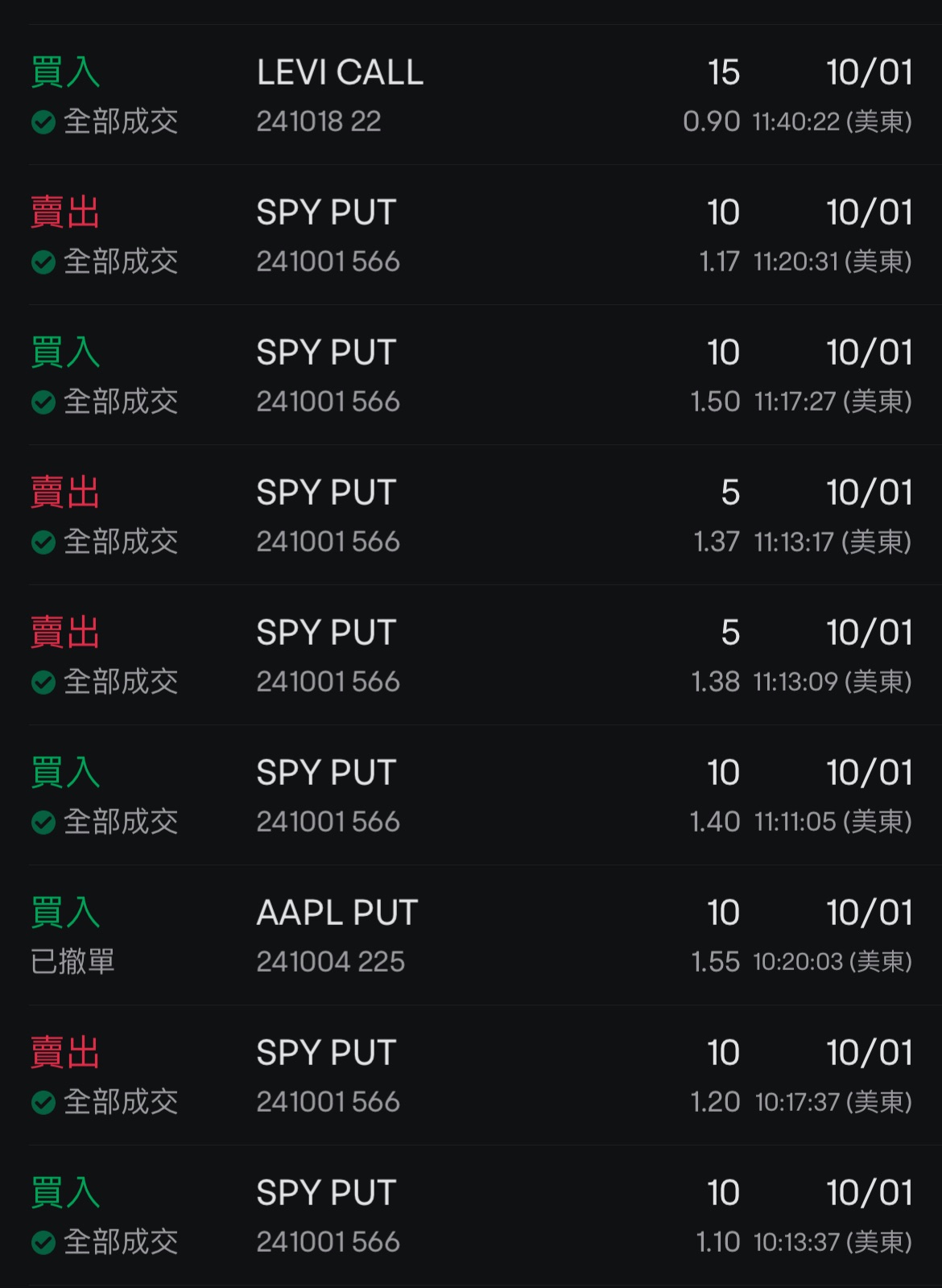Click filled checkmark on SPY PUT 11:17:27 order
Screen dimensions: 942x1288
click(x=43, y=402)
